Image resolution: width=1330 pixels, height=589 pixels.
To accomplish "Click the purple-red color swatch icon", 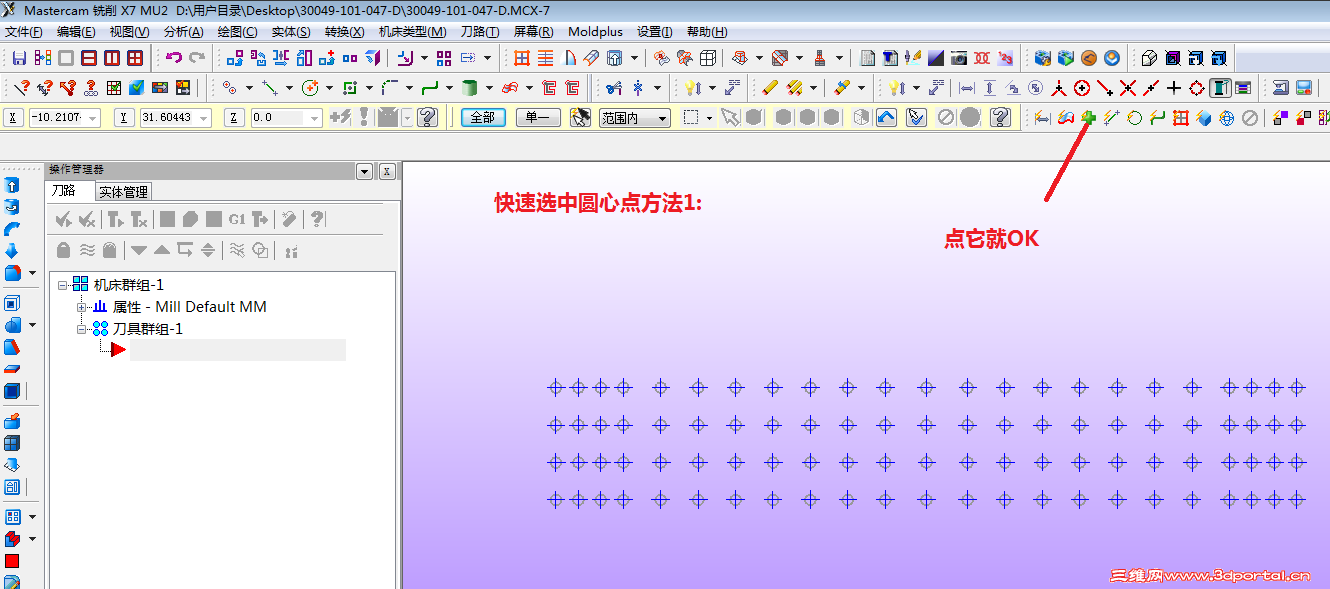I will [1280, 118].
